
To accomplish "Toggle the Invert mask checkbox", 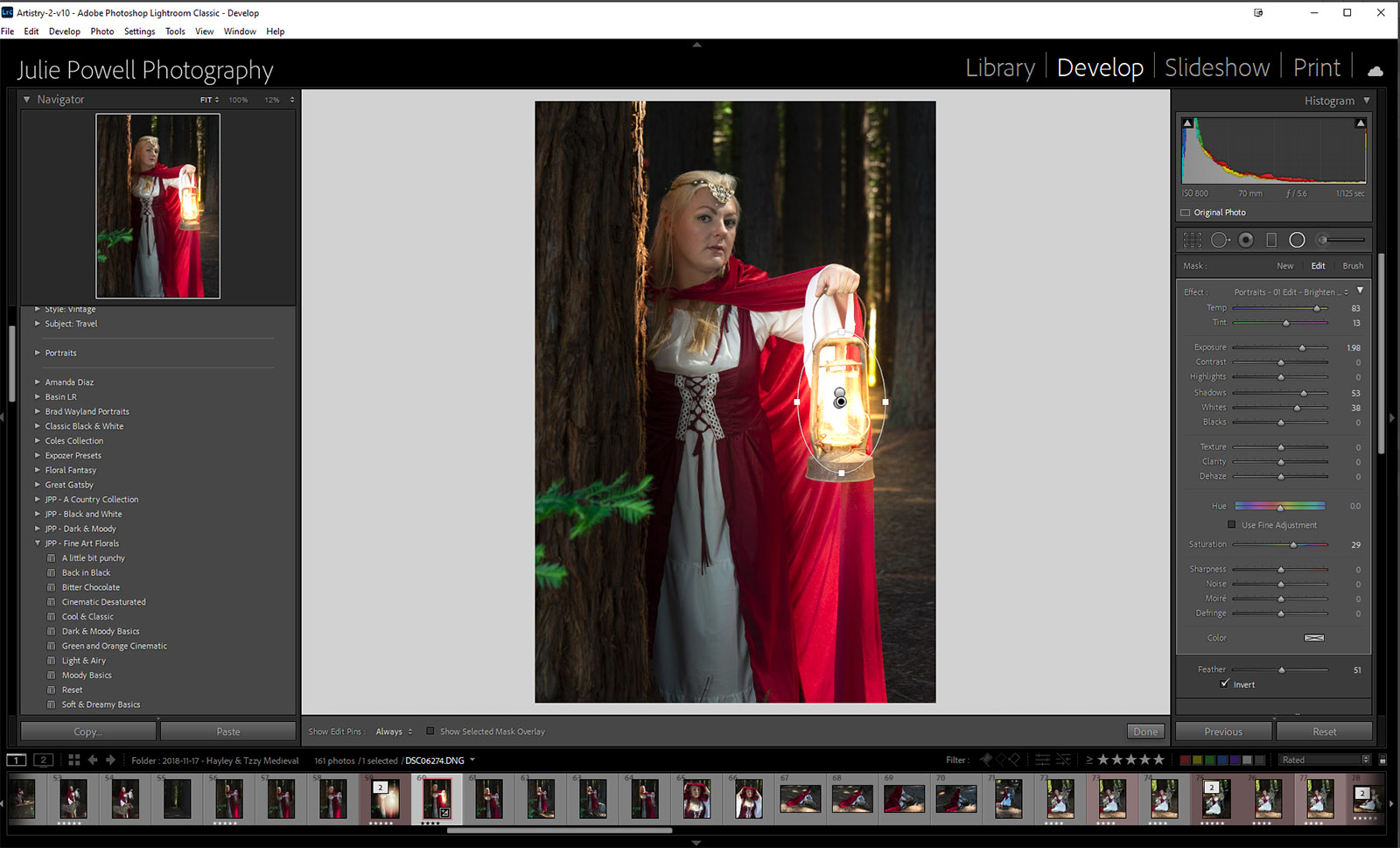I will (x=1225, y=683).
